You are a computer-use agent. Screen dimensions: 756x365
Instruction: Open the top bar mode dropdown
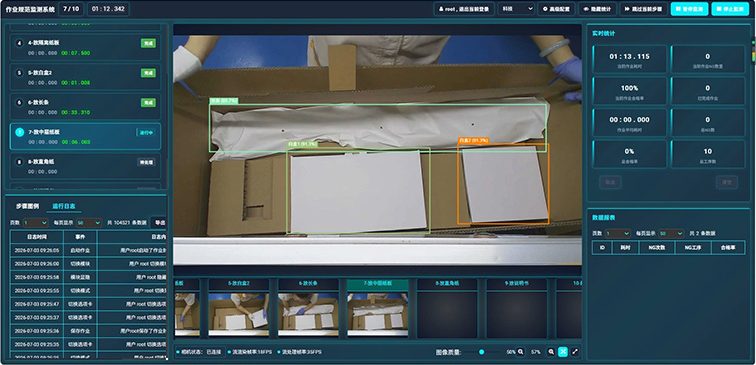(x=516, y=9)
